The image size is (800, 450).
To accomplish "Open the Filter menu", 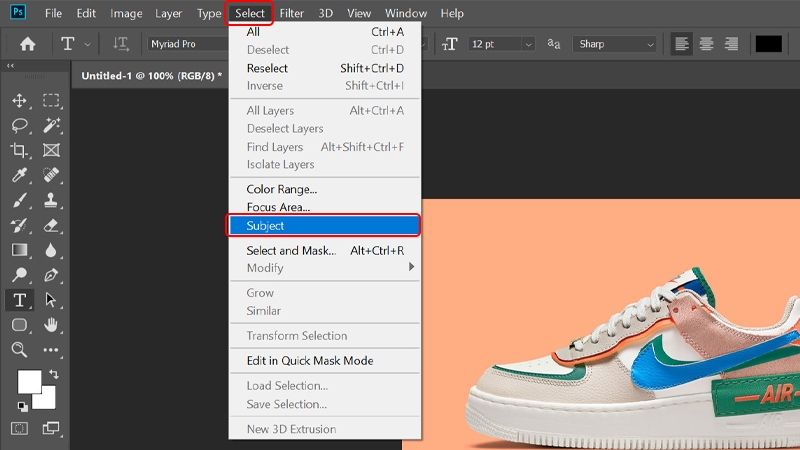I will tap(291, 13).
